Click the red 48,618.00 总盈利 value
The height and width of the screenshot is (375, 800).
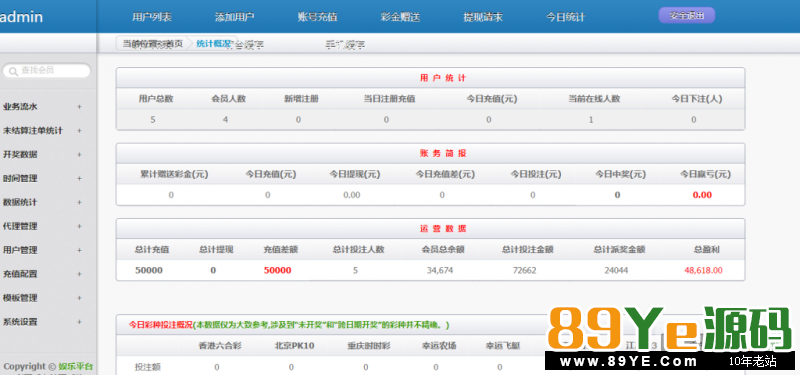point(703,270)
